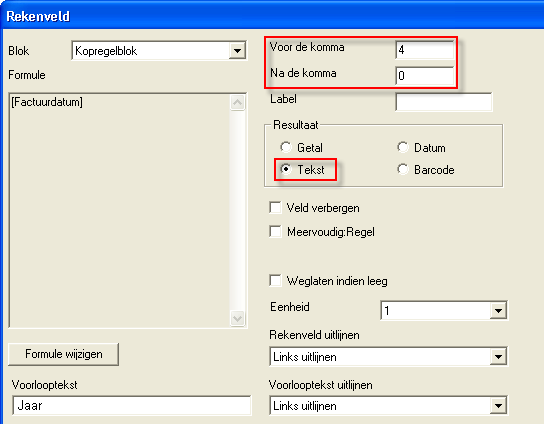Select the Barcode radio button
This screenshot has width=544, height=424.
tap(403, 169)
